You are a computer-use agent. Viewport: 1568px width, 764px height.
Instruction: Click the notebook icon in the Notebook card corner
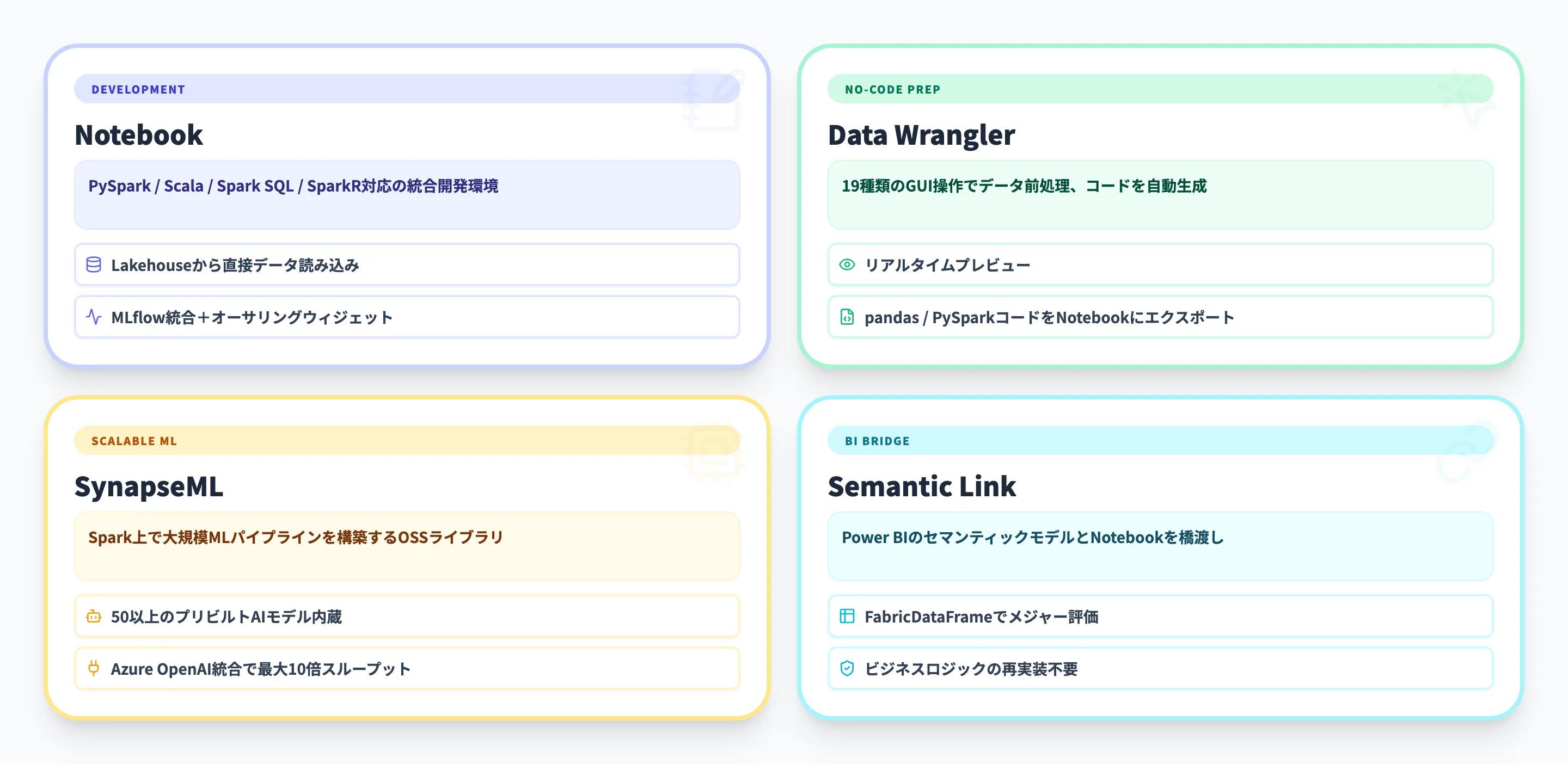pos(713,100)
